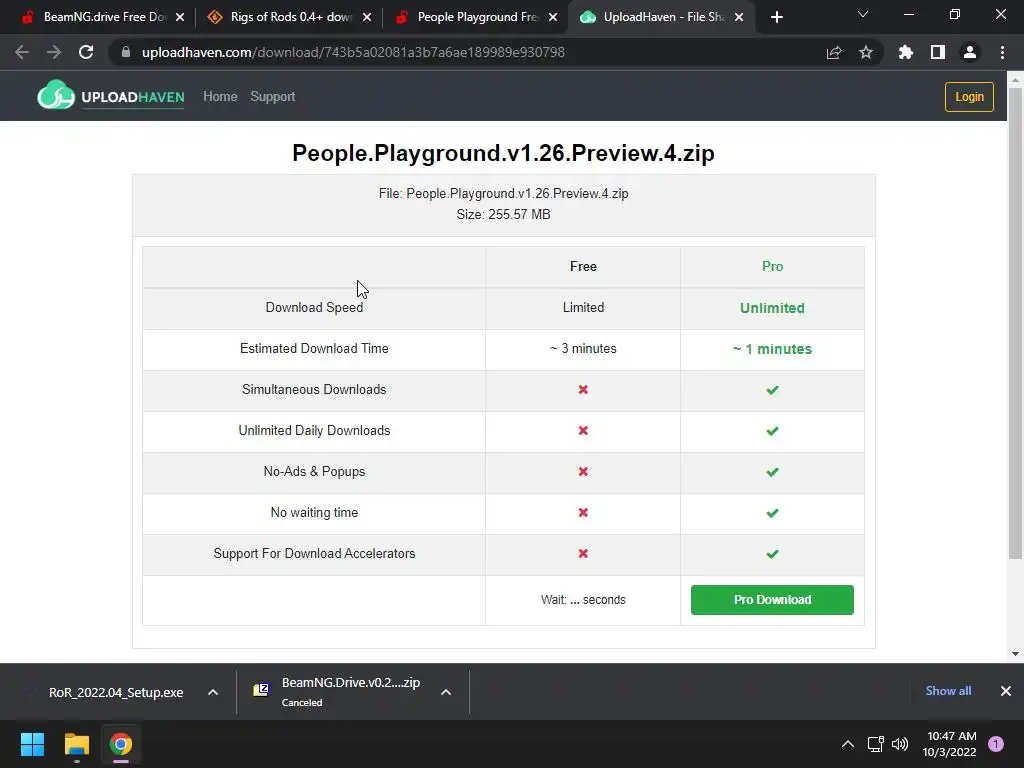Click the ~ 3 minutes cell

click(583, 349)
